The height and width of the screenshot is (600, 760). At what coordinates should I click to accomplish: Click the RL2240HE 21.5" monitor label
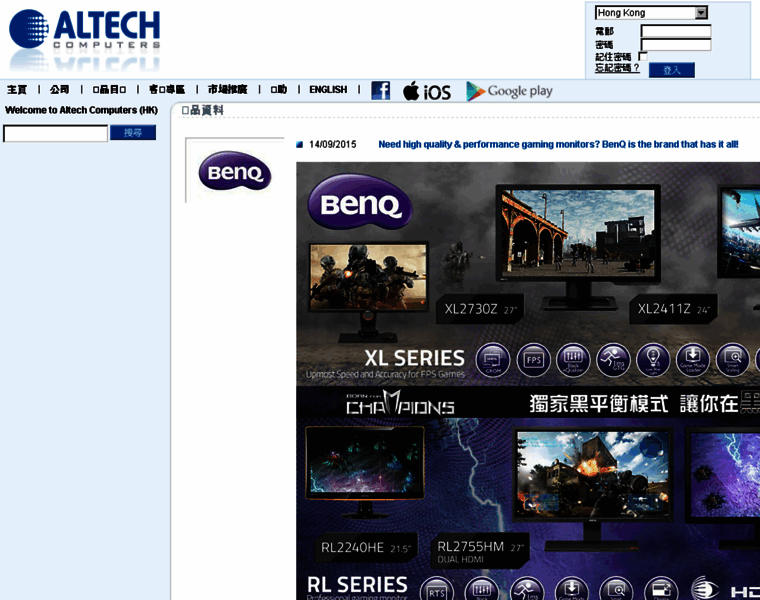[x=365, y=548]
